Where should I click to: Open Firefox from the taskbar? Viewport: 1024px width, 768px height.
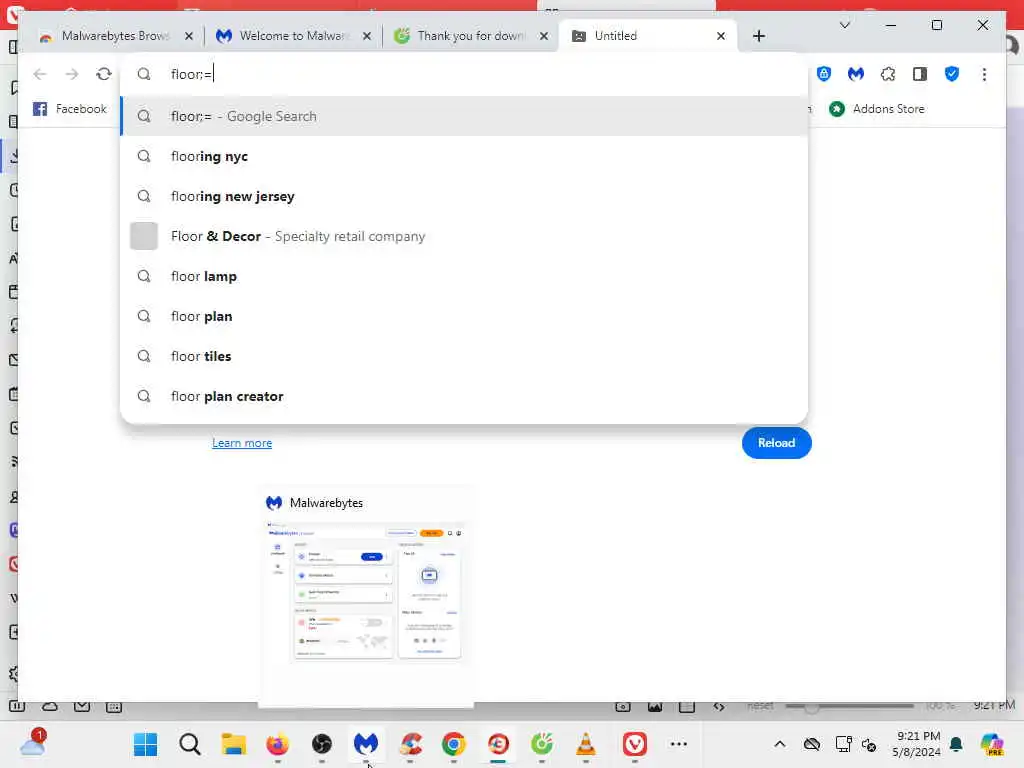coord(278,744)
